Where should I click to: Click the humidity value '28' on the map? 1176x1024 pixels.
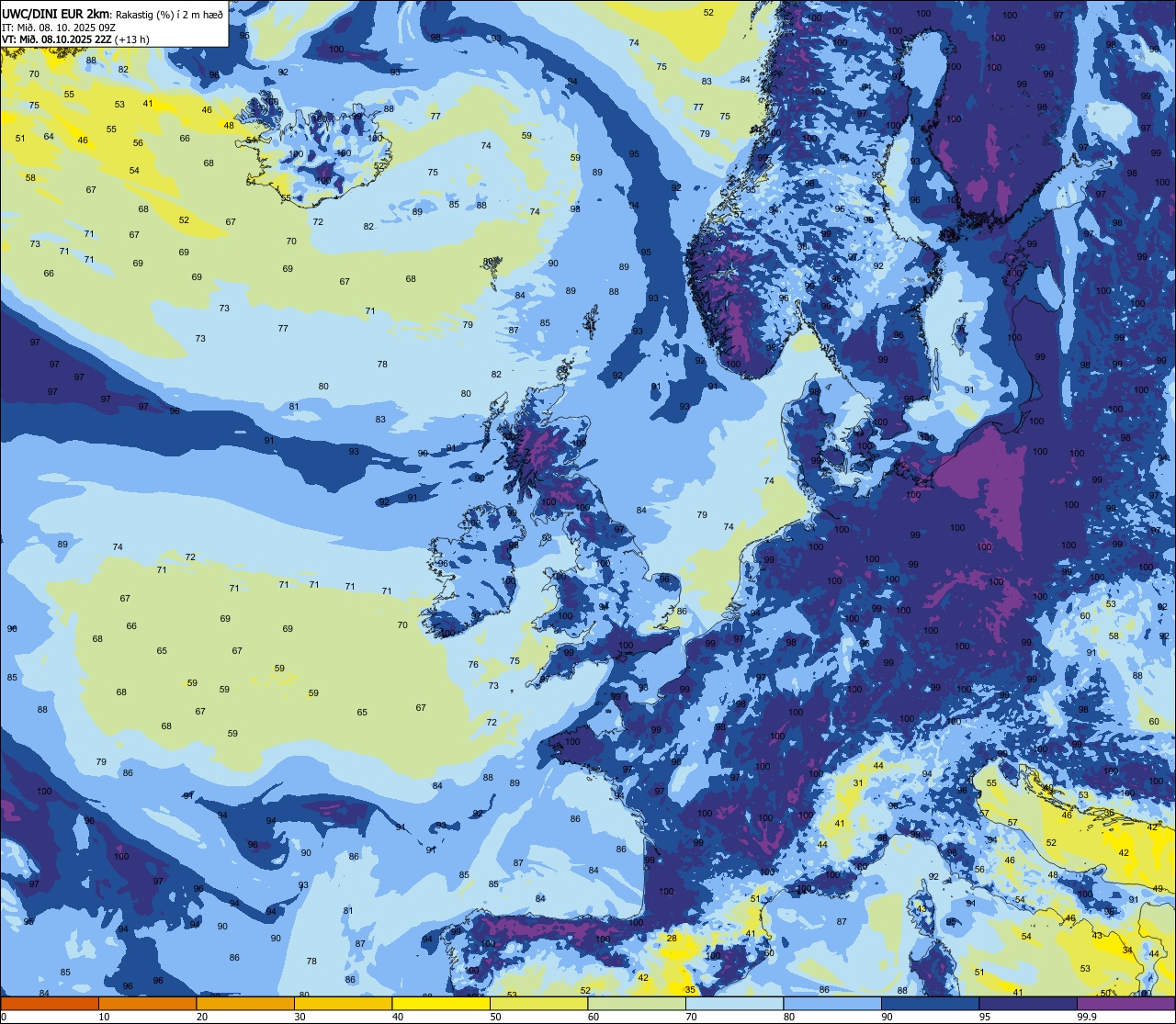click(672, 938)
